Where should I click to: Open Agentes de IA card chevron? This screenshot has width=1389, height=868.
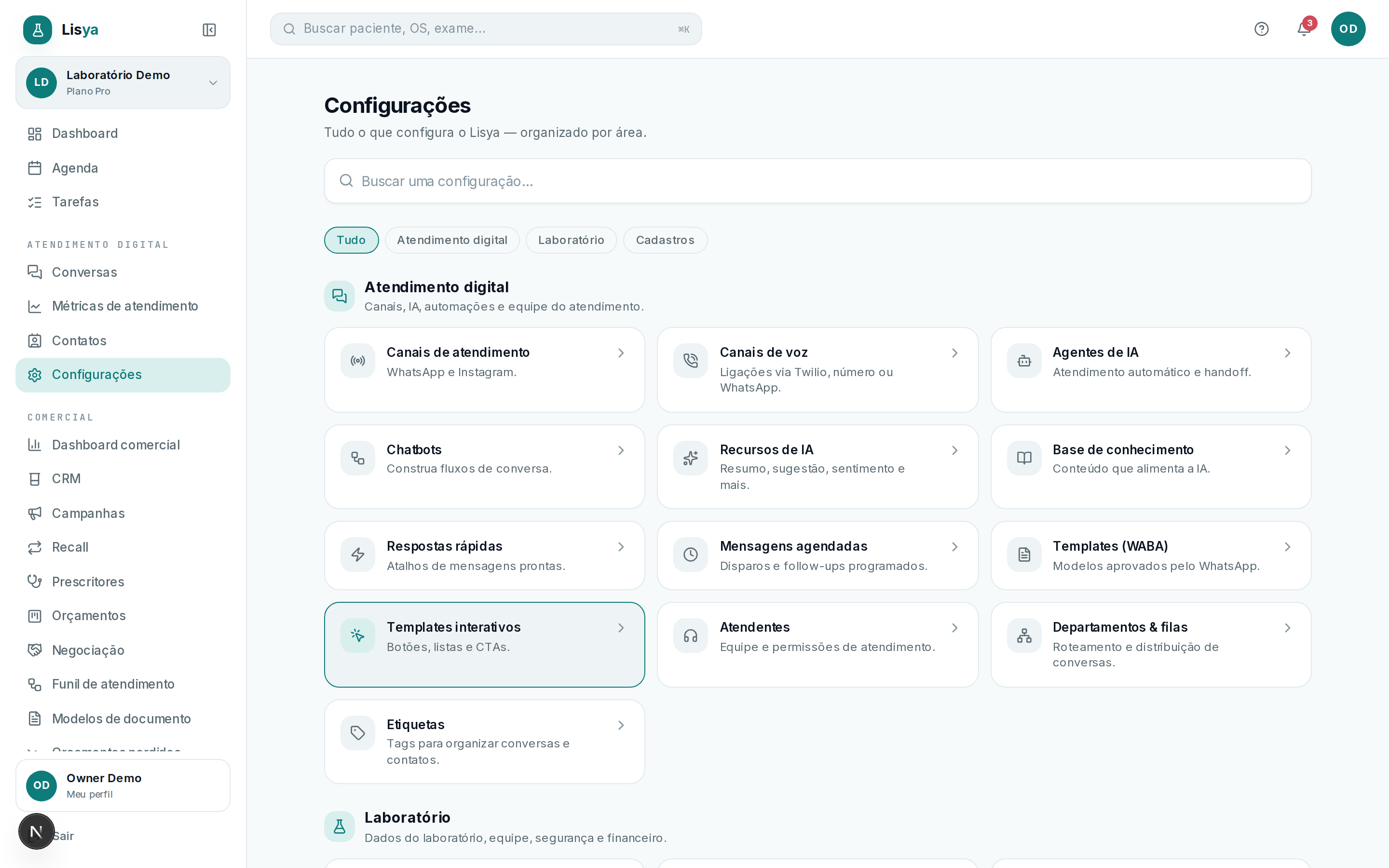point(1287,353)
